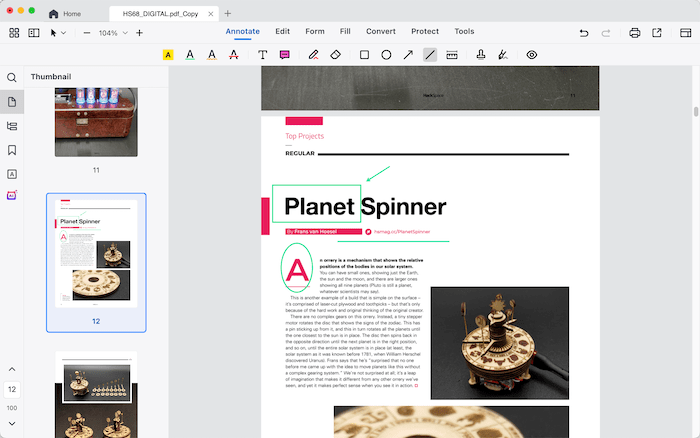Toggle annotation visibility eye icon

pyautogui.click(x=532, y=55)
